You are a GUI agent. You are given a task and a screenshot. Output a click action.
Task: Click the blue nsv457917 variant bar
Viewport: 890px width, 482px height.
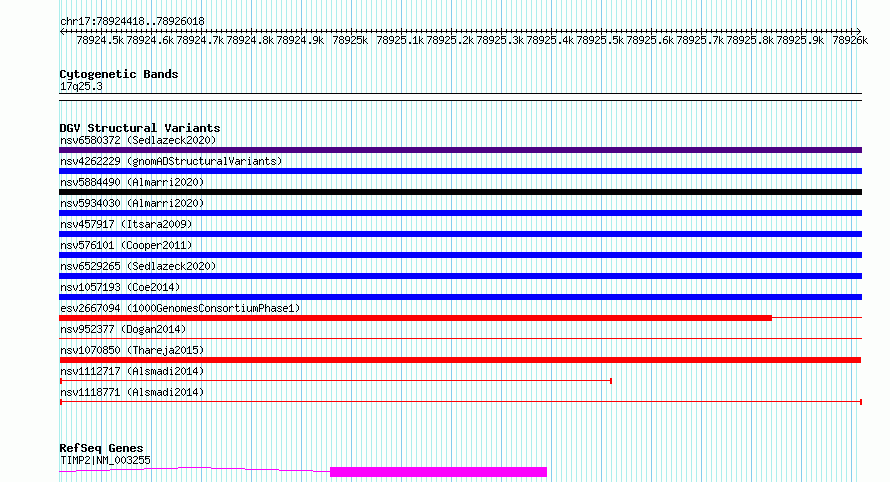pos(460,234)
